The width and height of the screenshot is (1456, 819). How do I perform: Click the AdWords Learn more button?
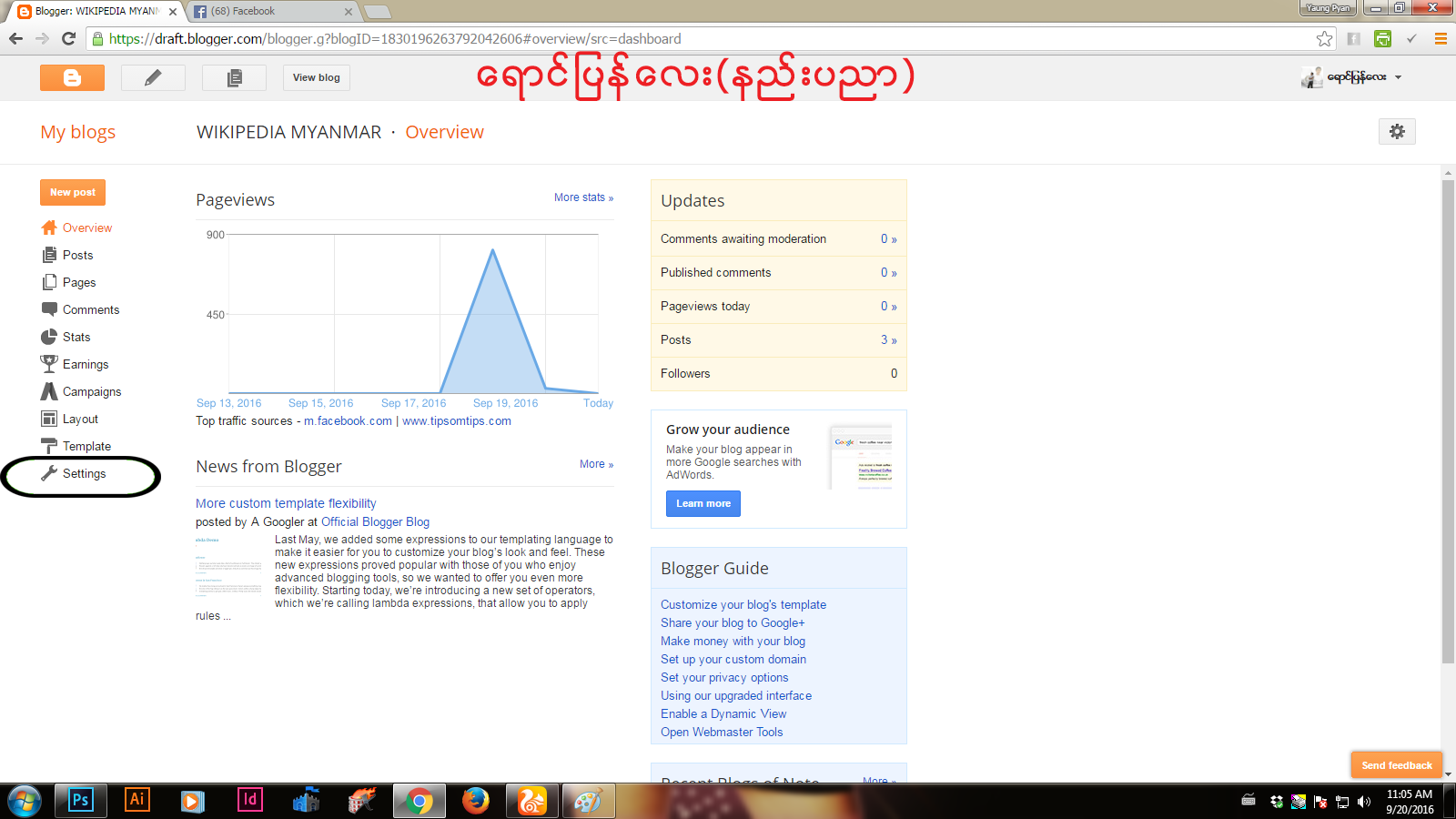(703, 504)
